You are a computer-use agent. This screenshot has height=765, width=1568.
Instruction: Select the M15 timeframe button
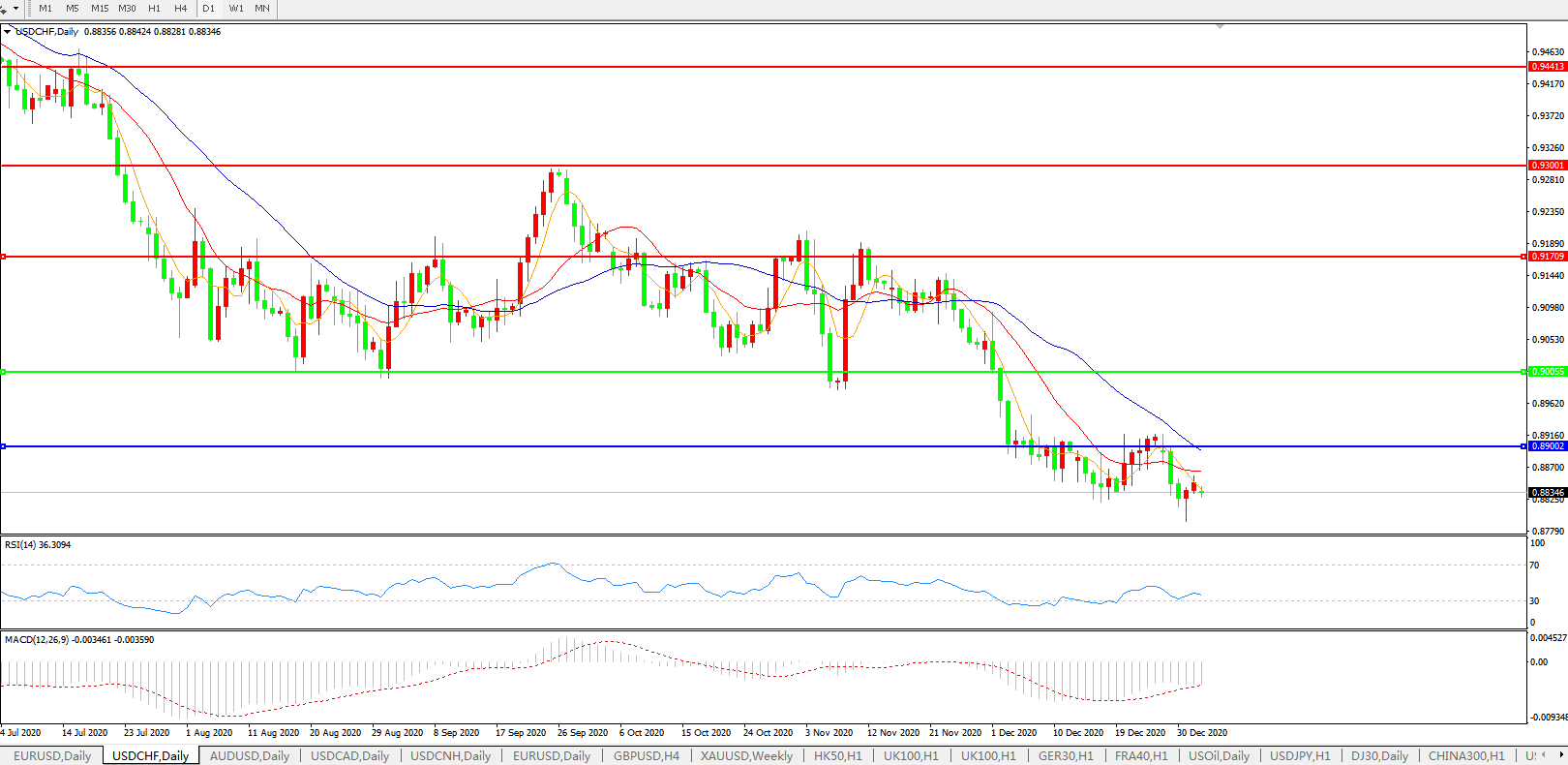point(100,8)
